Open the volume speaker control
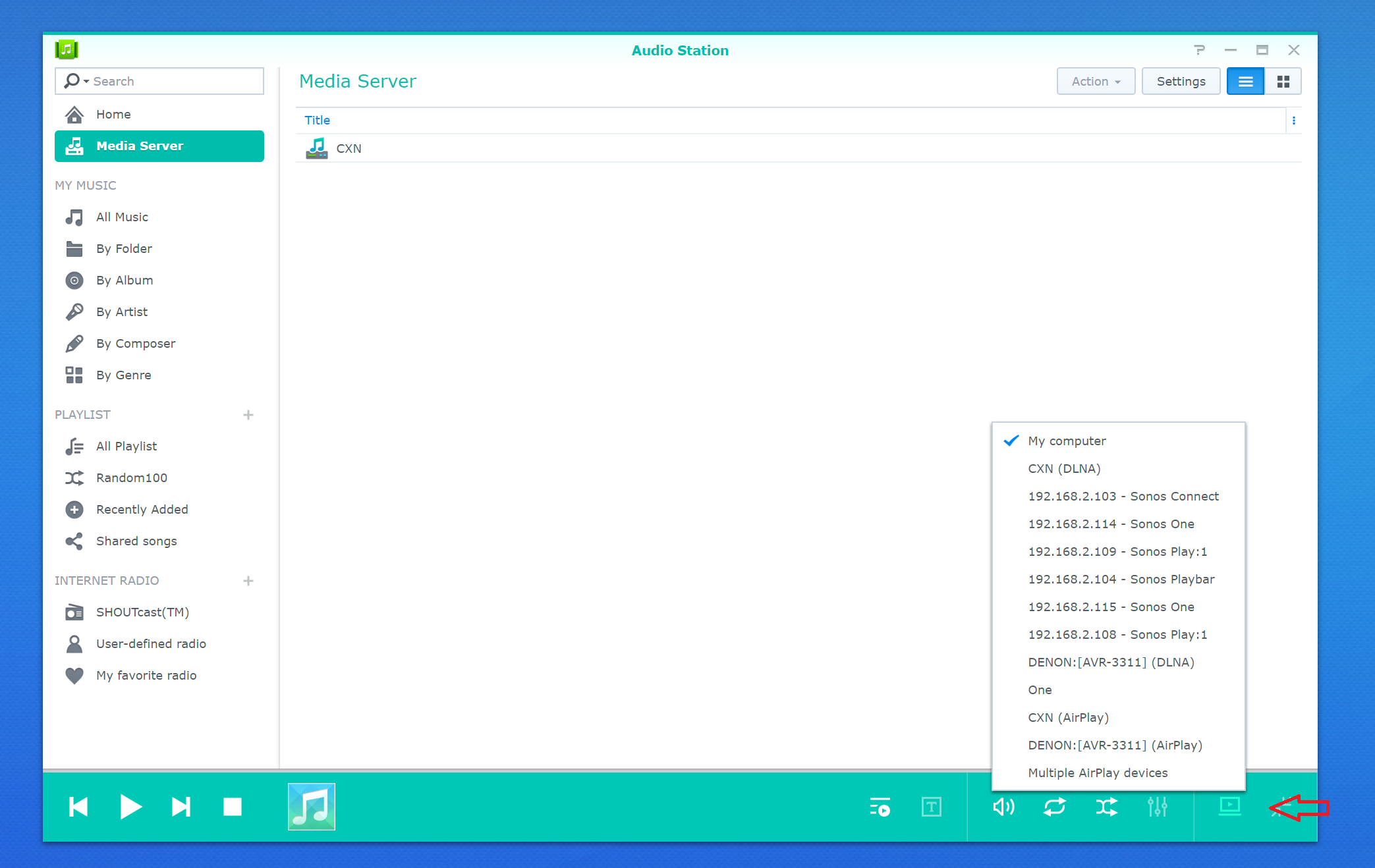 (1003, 807)
